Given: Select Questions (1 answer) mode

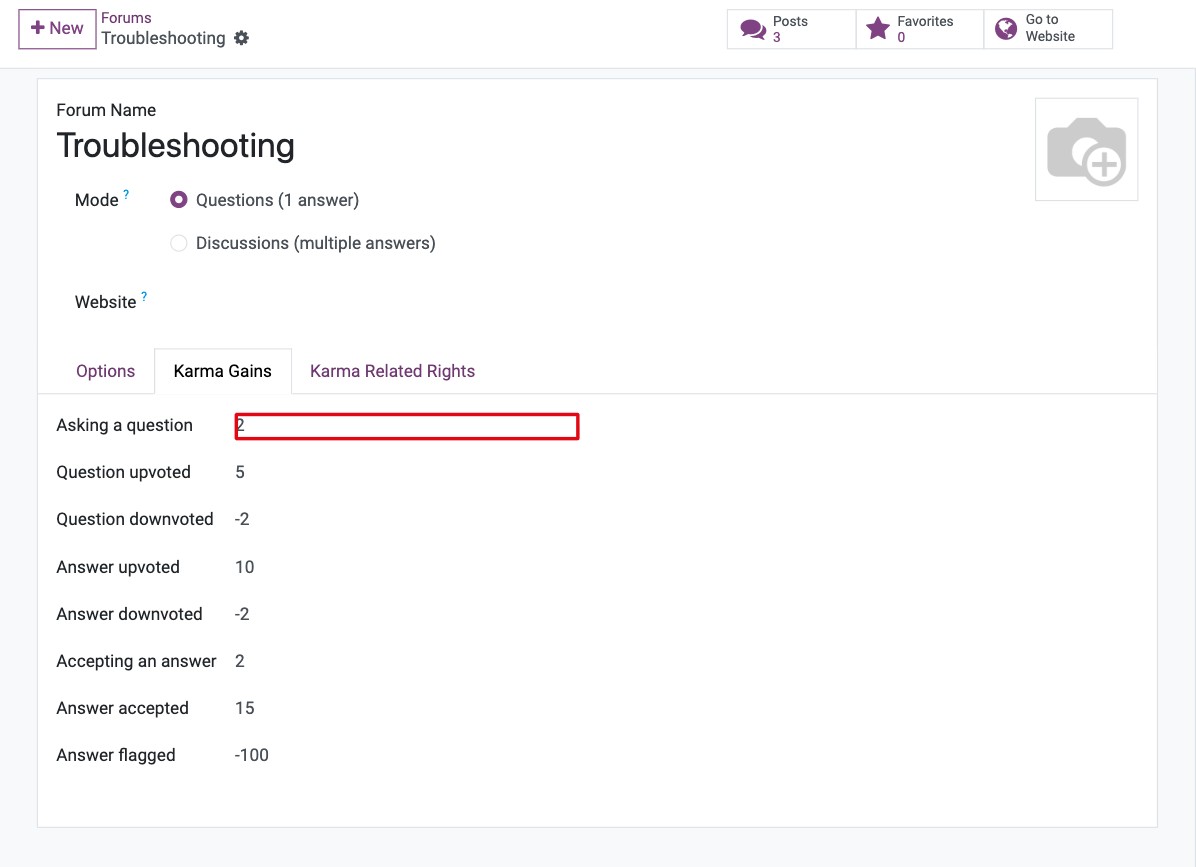Looking at the screenshot, I should (x=178, y=200).
